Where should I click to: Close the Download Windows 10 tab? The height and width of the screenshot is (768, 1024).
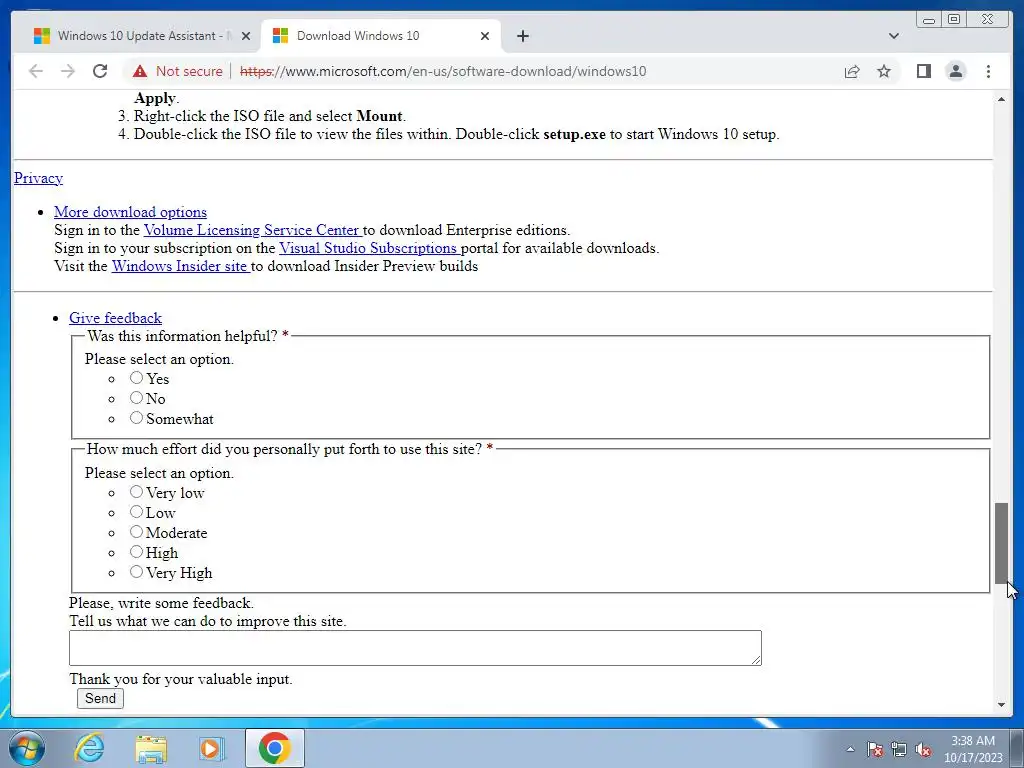[x=485, y=36]
